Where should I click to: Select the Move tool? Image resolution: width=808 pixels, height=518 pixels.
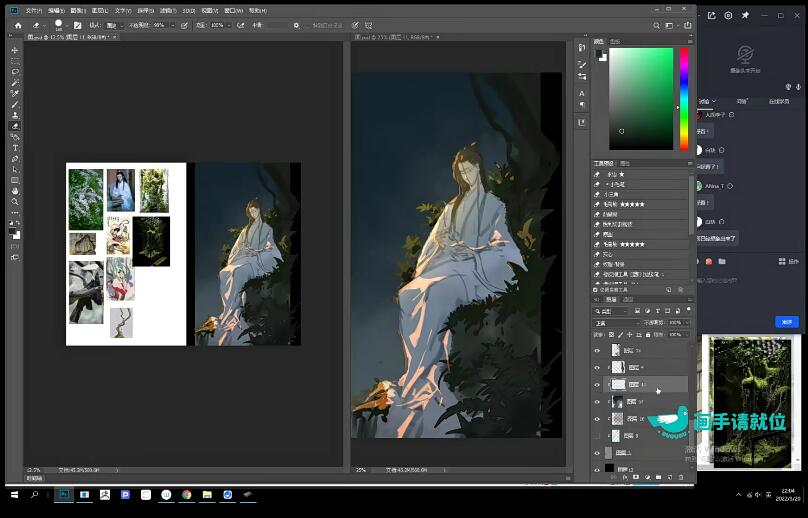click(x=14, y=50)
